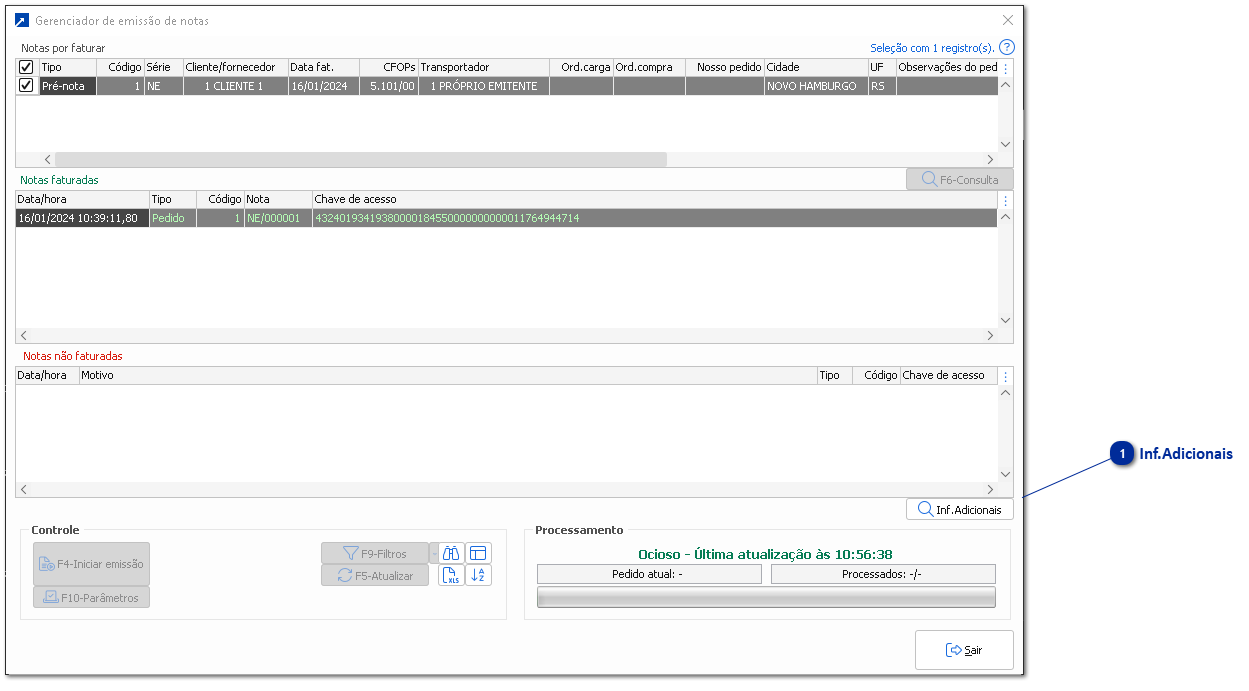
Task: Close the Gerenciador de emissão de notas window
Action: tap(1008, 20)
